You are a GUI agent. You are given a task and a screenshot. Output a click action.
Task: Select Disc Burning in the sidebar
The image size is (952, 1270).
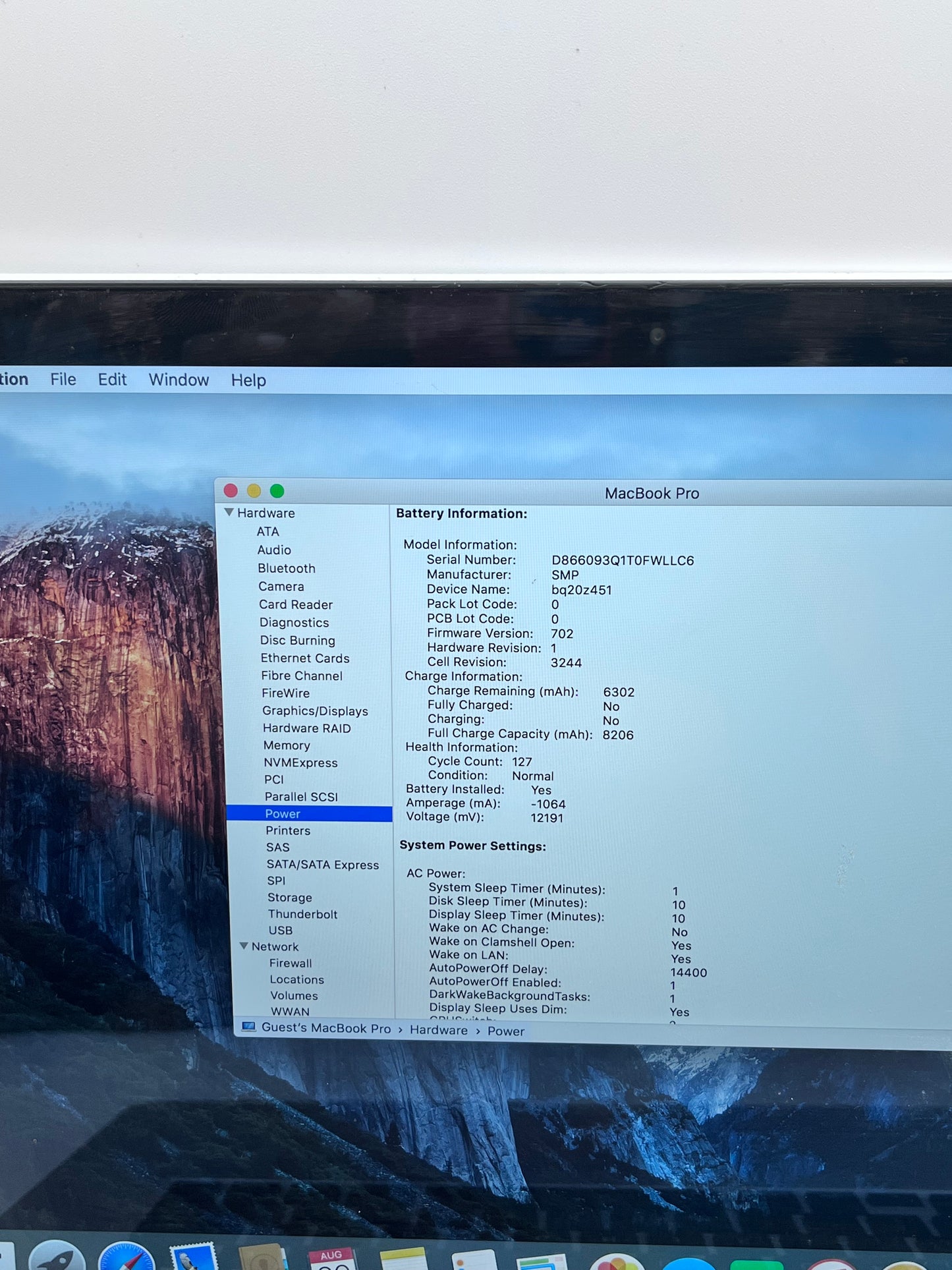pos(298,640)
